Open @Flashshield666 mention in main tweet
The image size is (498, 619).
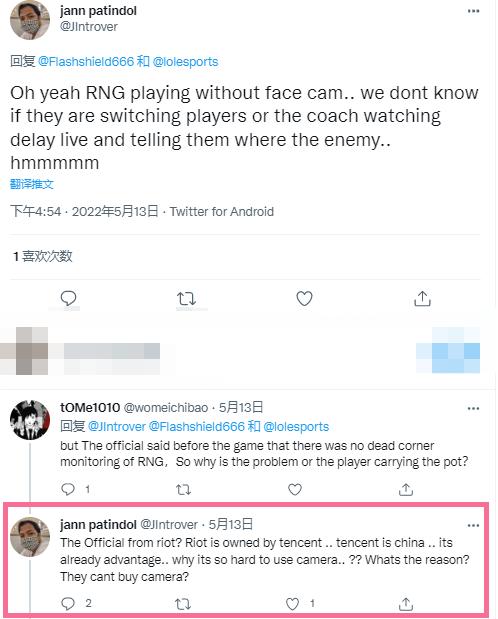coord(86,62)
